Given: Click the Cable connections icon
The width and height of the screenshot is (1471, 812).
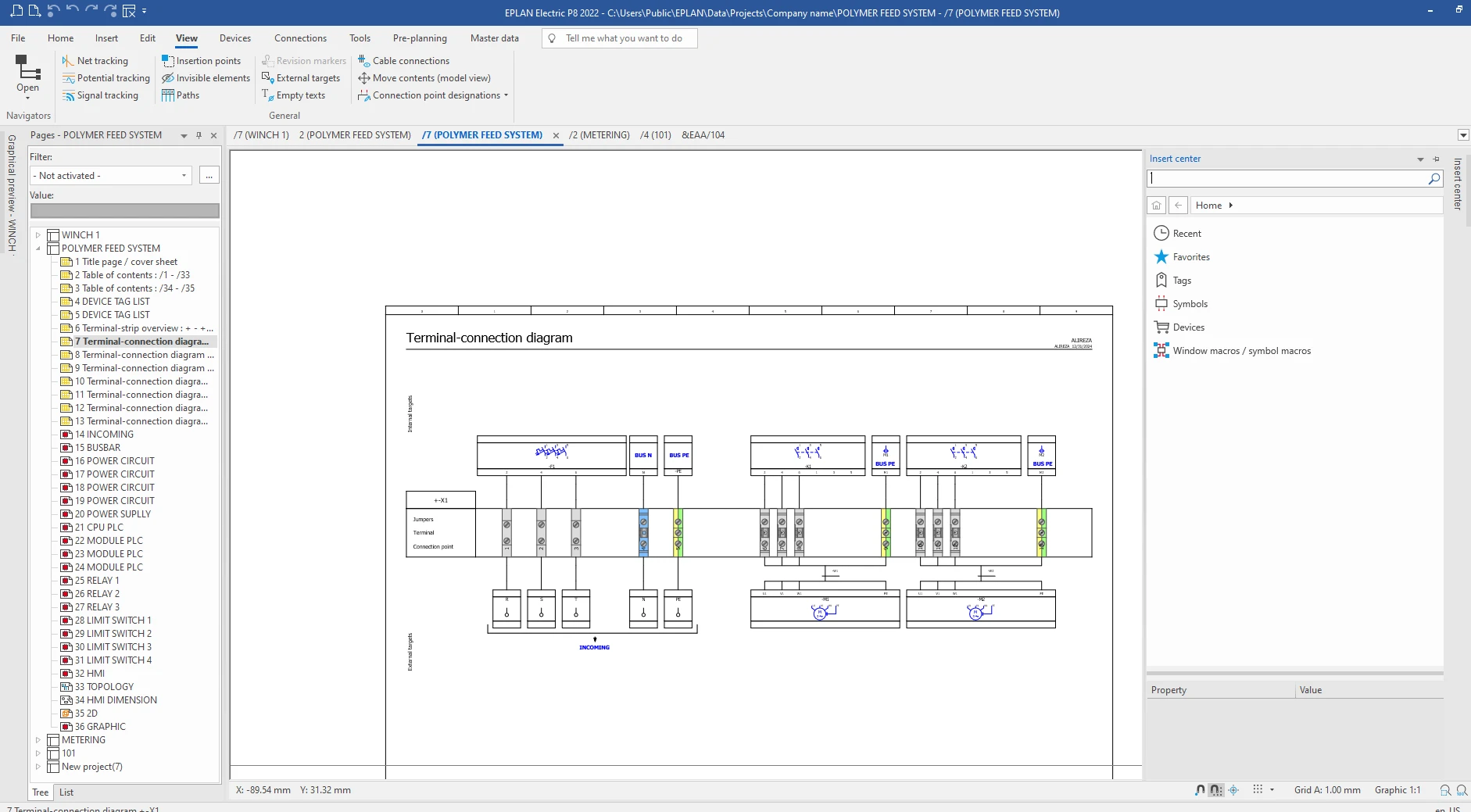Looking at the screenshot, I should (363, 60).
